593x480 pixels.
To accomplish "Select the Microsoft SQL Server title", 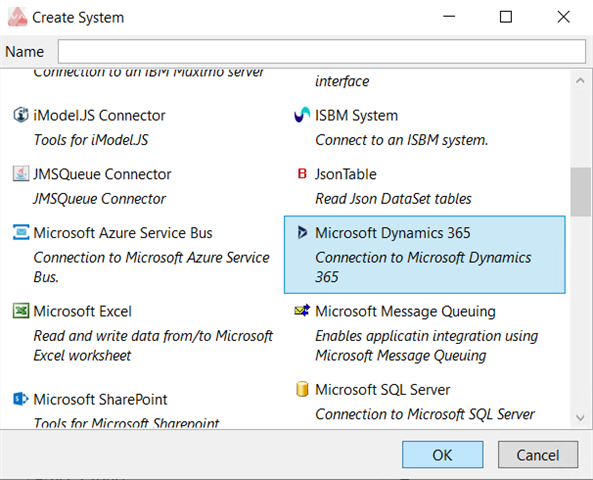I will coord(382,390).
